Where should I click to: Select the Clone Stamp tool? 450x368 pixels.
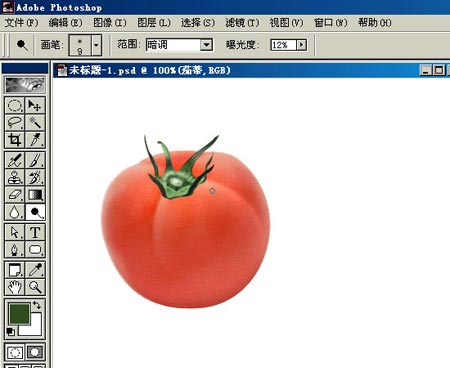tap(14, 178)
